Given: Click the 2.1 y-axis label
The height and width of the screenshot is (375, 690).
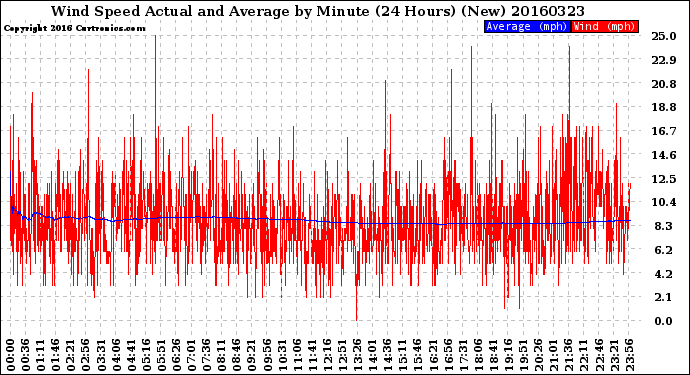Looking at the screenshot, I should pos(664,298).
